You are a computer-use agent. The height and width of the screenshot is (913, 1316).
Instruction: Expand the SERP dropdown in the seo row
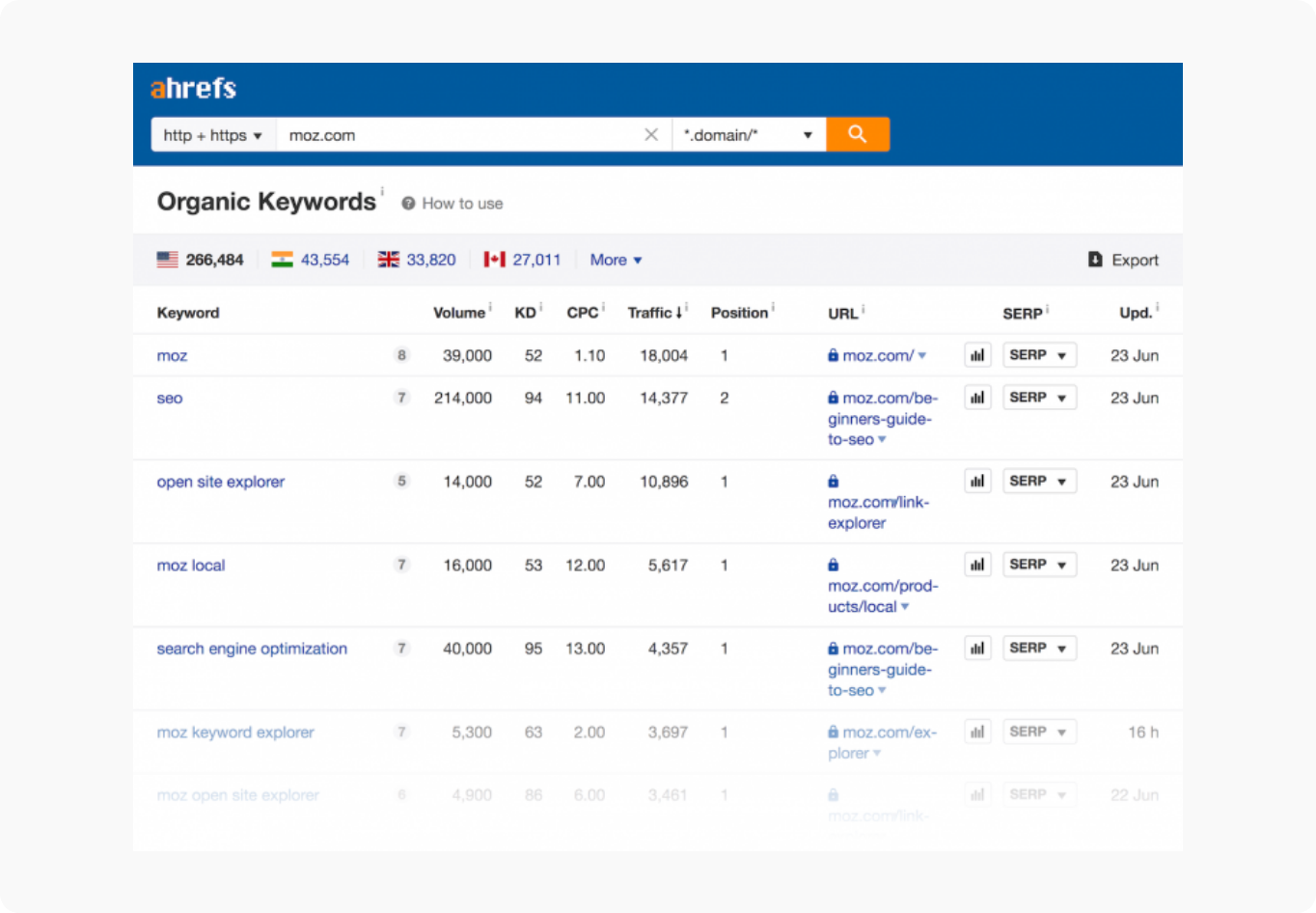pyautogui.click(x=1039, y=398)
